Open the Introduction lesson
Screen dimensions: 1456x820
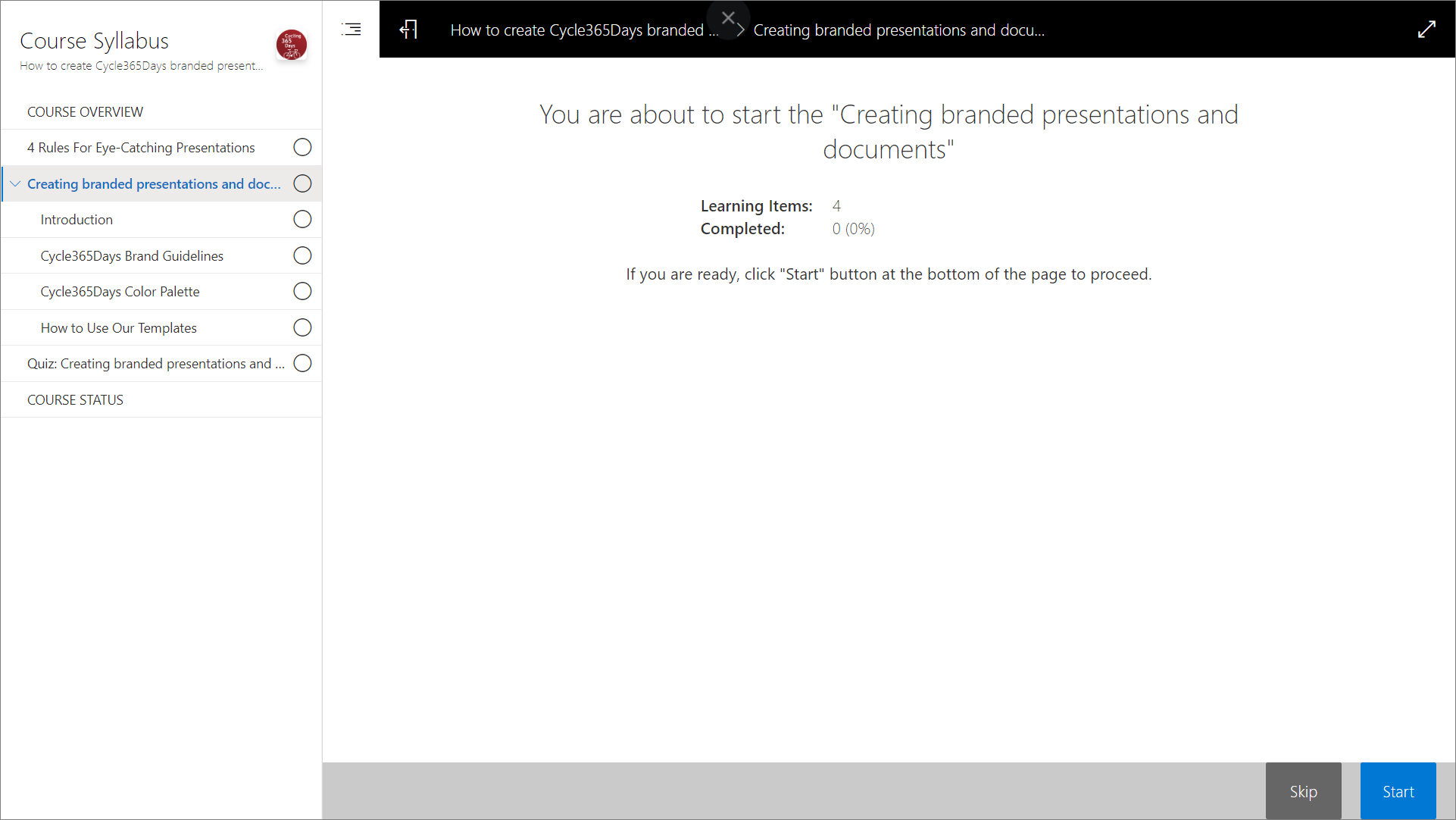click(77, 220)
